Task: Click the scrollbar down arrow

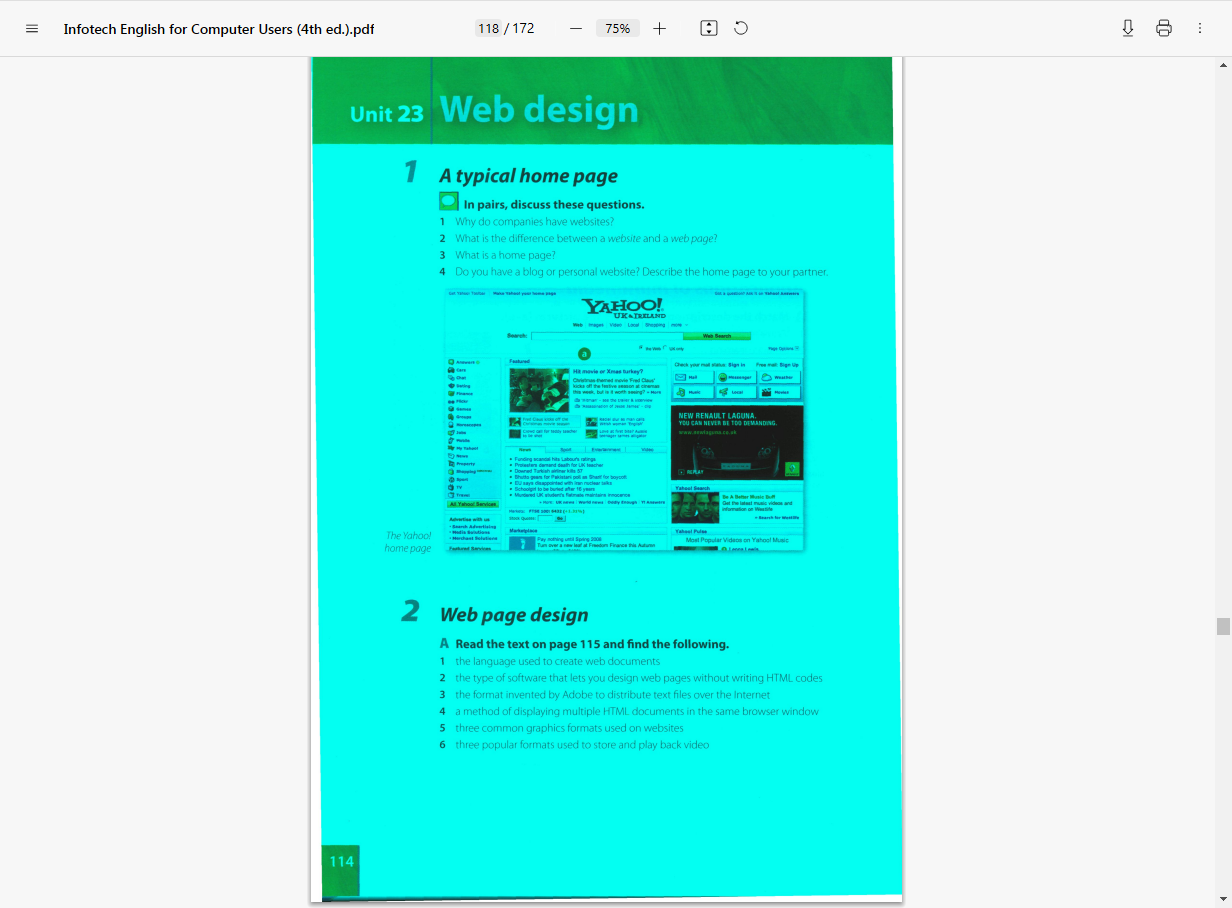Action: pyautogui.click(x=1223, y=898)
